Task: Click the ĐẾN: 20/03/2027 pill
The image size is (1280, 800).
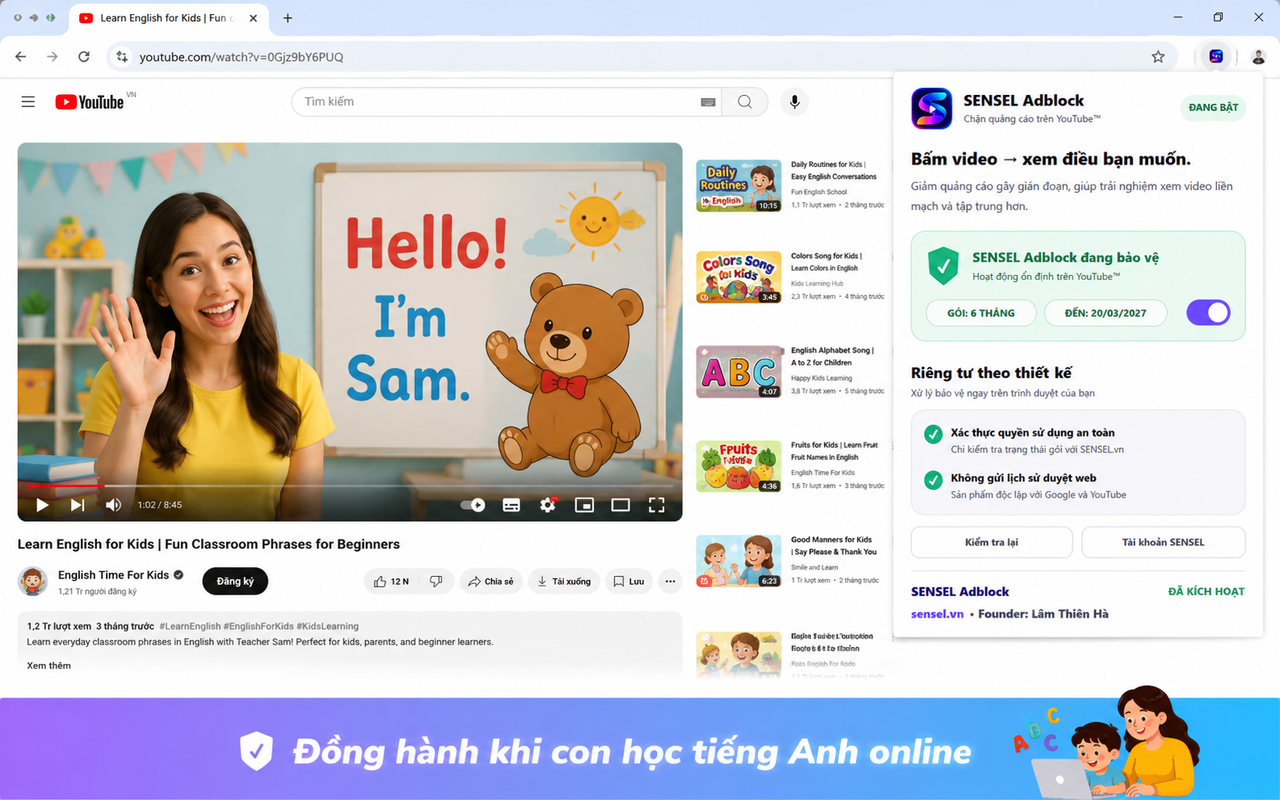Action: 1105,313
